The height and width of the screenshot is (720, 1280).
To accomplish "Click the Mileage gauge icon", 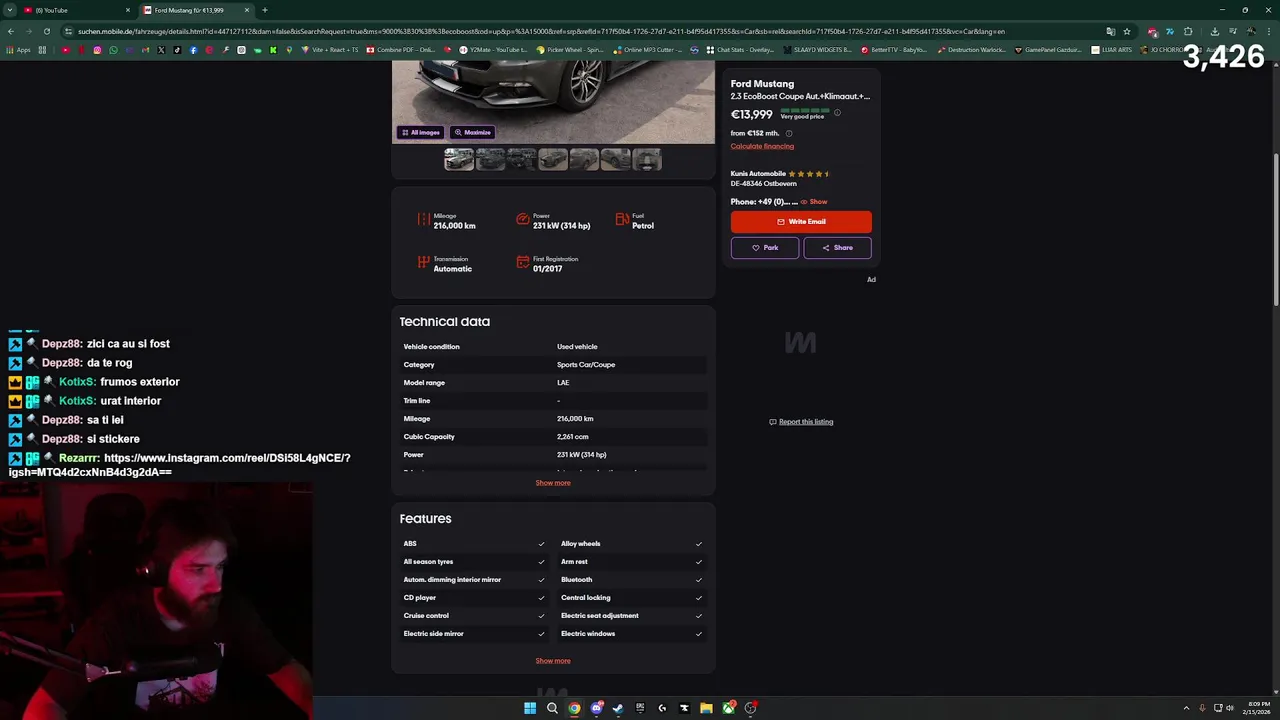I will pos(423,220).
